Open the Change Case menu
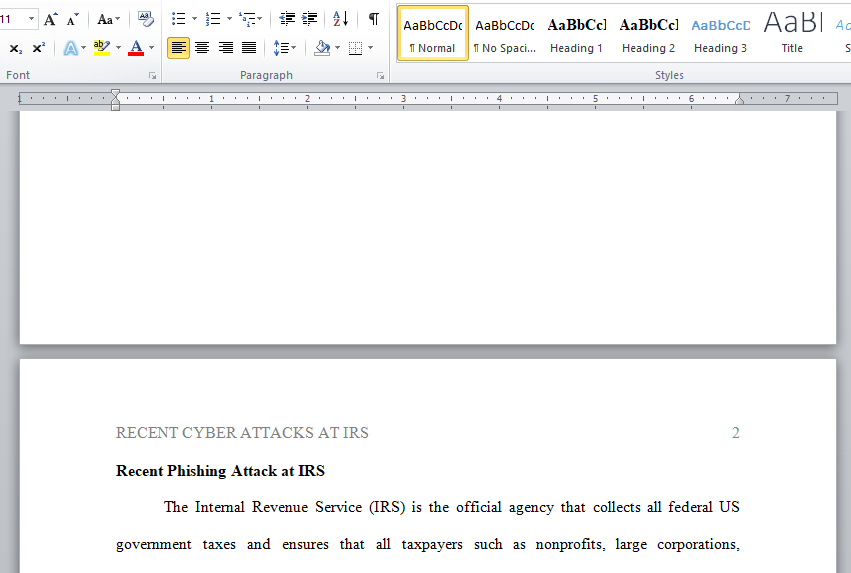 [x=108, y=20]
